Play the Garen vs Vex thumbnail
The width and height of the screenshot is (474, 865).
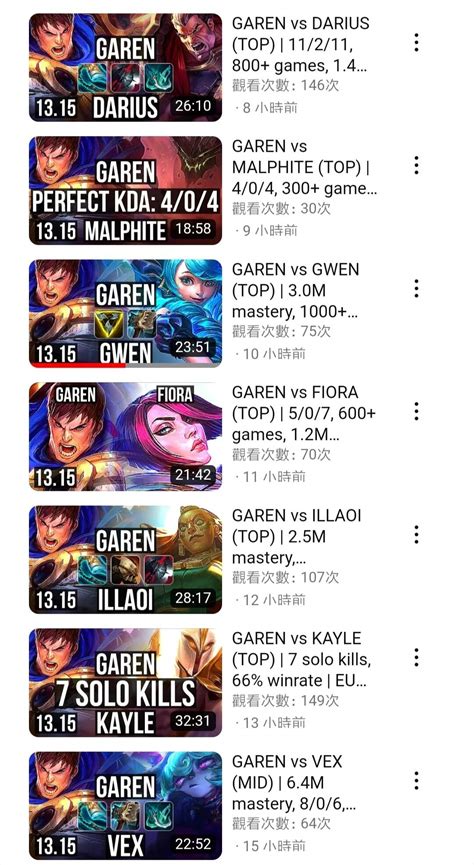[x=125, y=805]
